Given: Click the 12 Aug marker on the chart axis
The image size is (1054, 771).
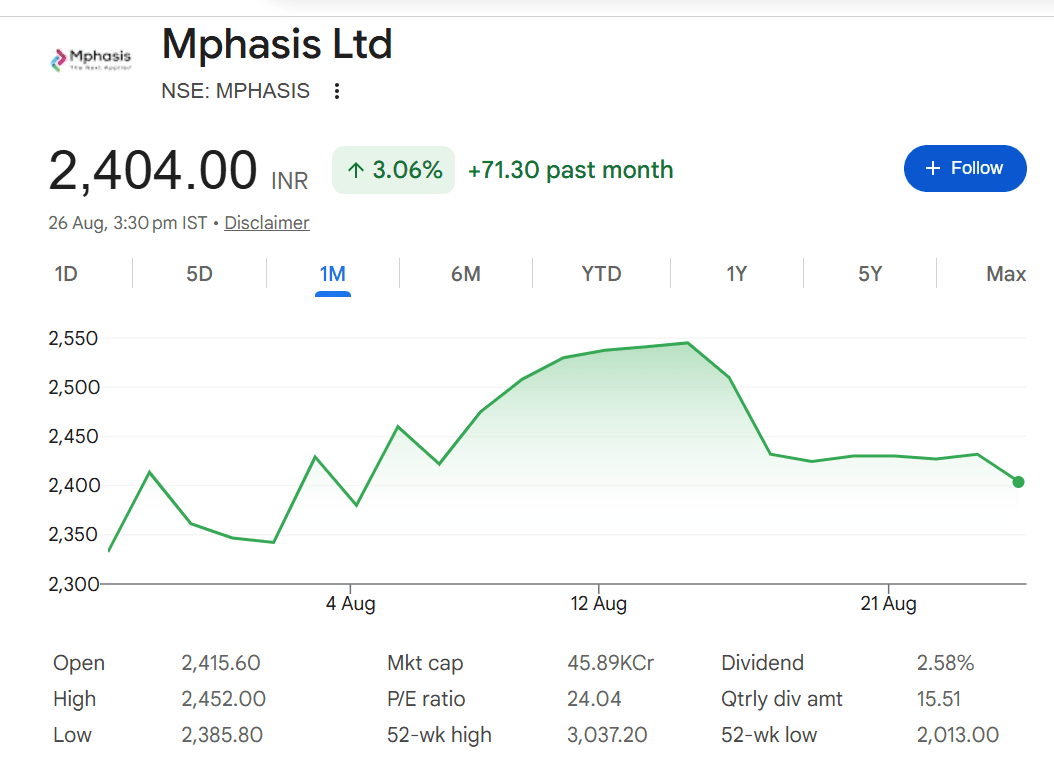Looking at the screenshot, I should pos(599,603).
